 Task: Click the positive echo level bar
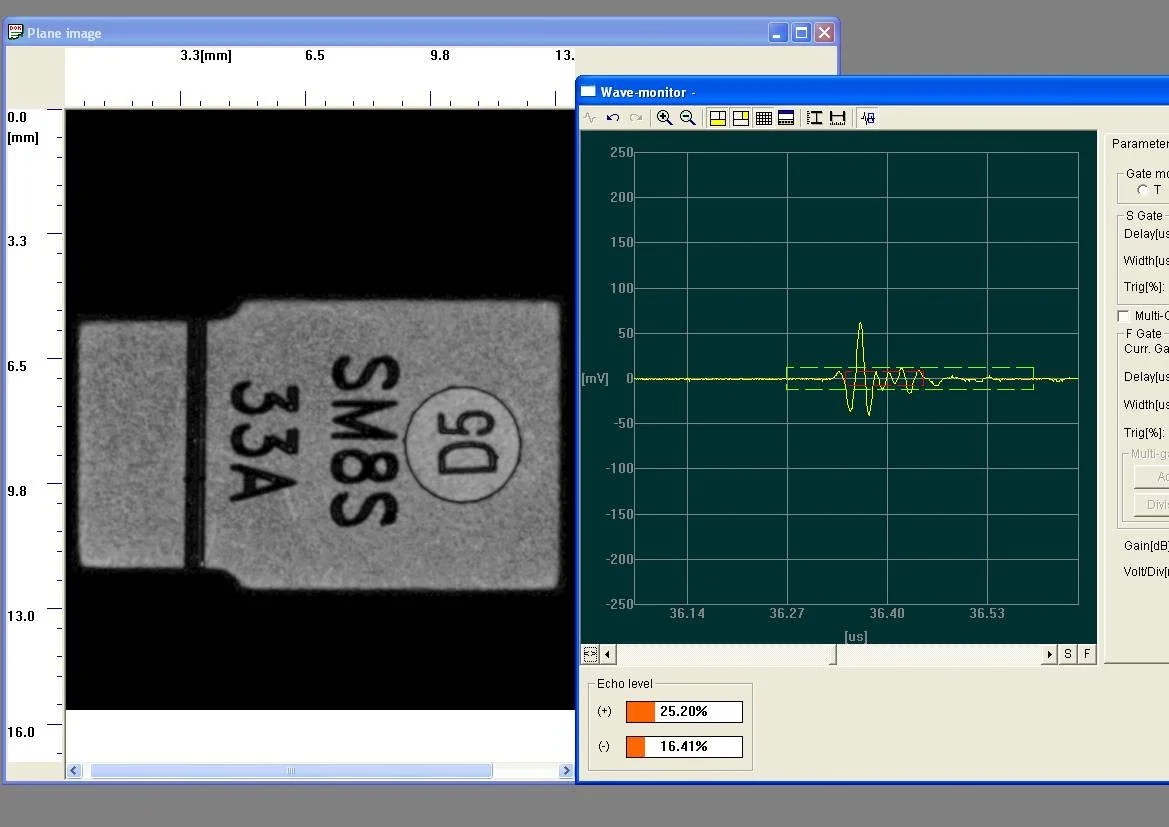(684, 712)
